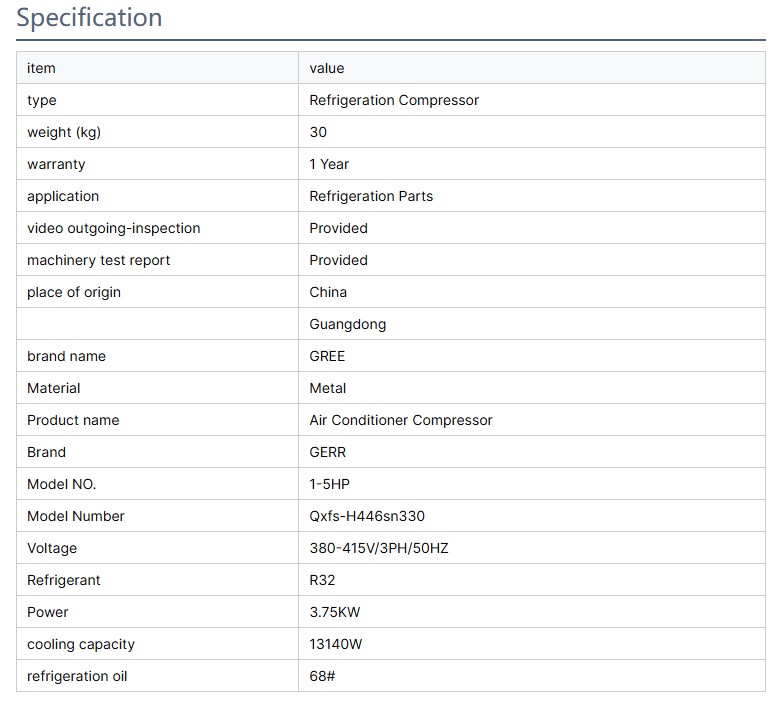The width and height of the screenshot is (780, 705).
Task: Select the 'GERR' Brand value
Action: pyautogui.click(x=327, y=452)
